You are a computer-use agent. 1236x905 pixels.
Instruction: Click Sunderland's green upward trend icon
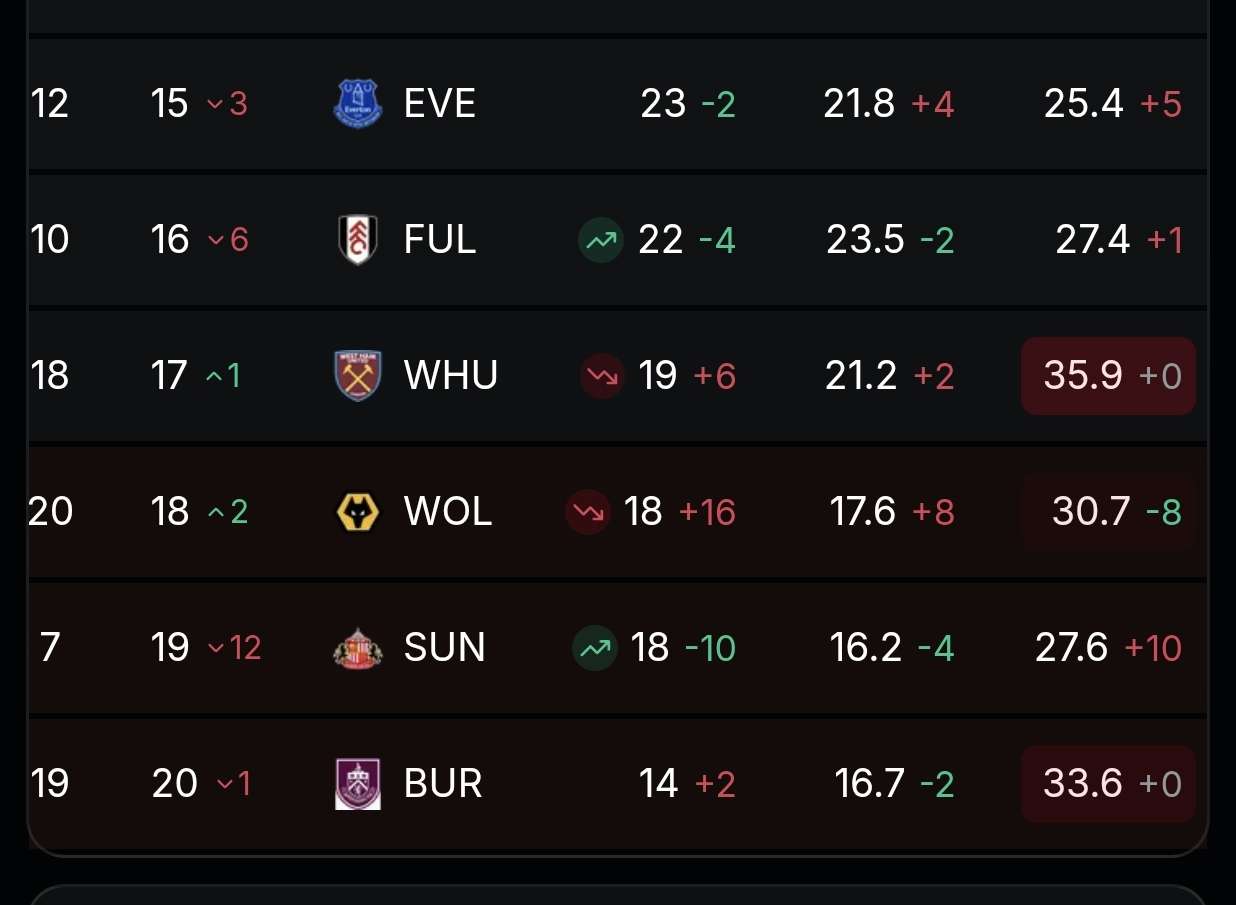594,648
